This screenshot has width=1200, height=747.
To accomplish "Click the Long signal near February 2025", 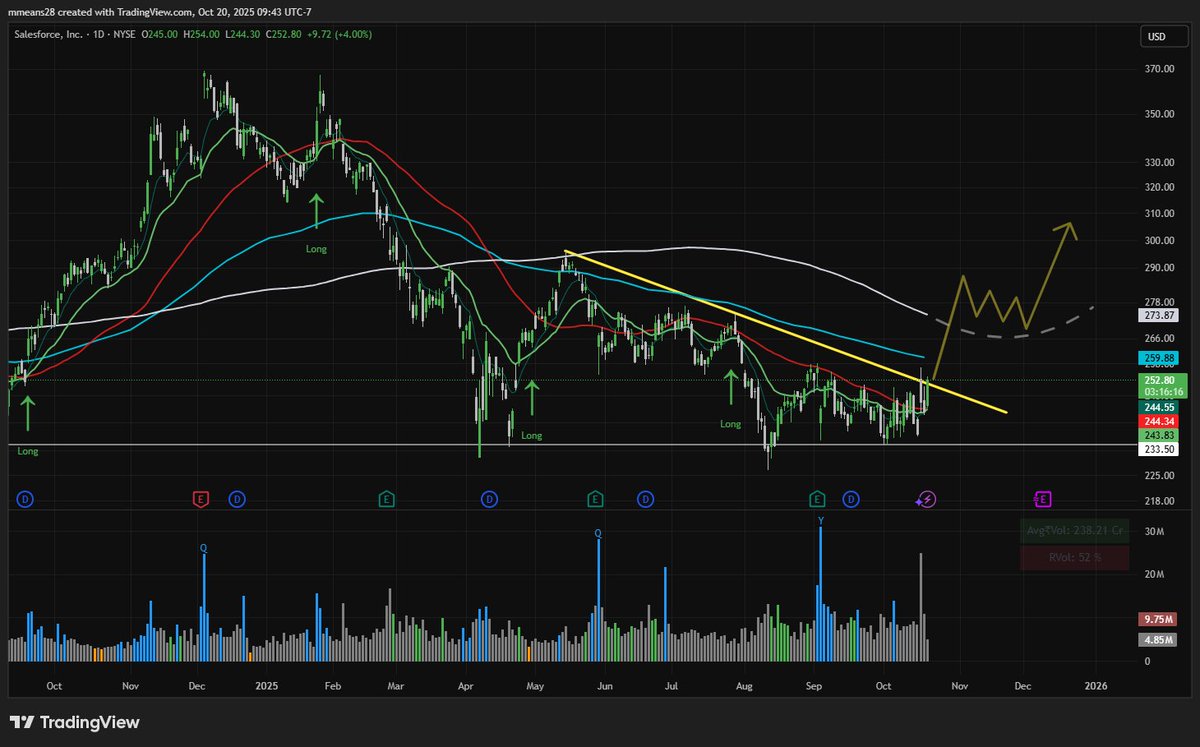I will point(316,248).
